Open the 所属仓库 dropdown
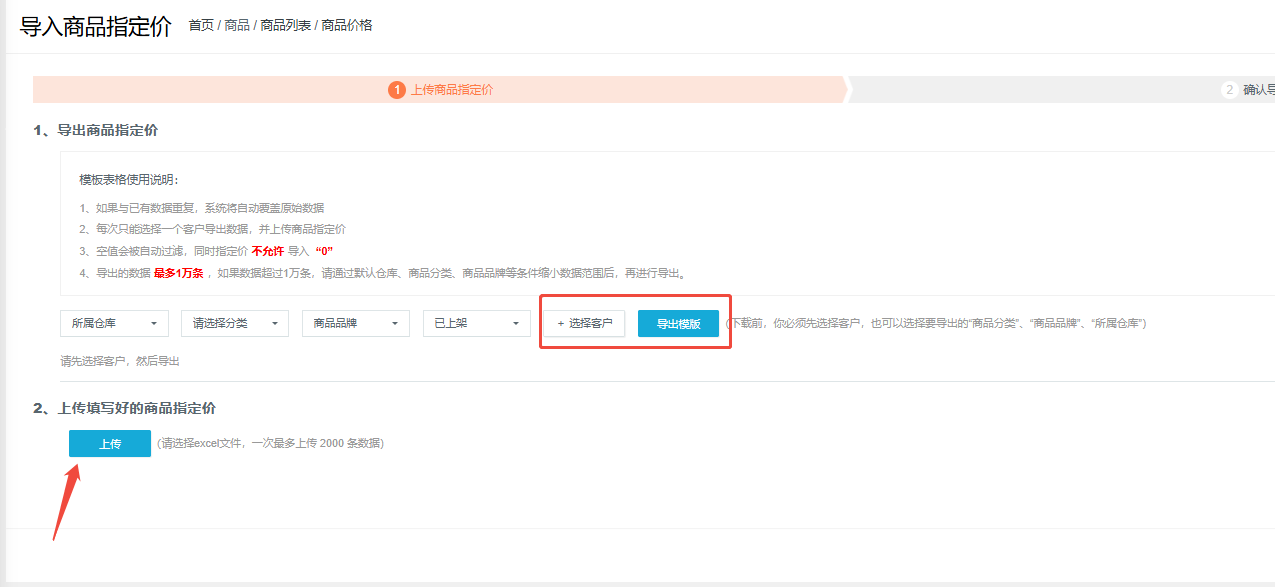The height and width of the screenshot is (587, 1275). tap(114, 323)
